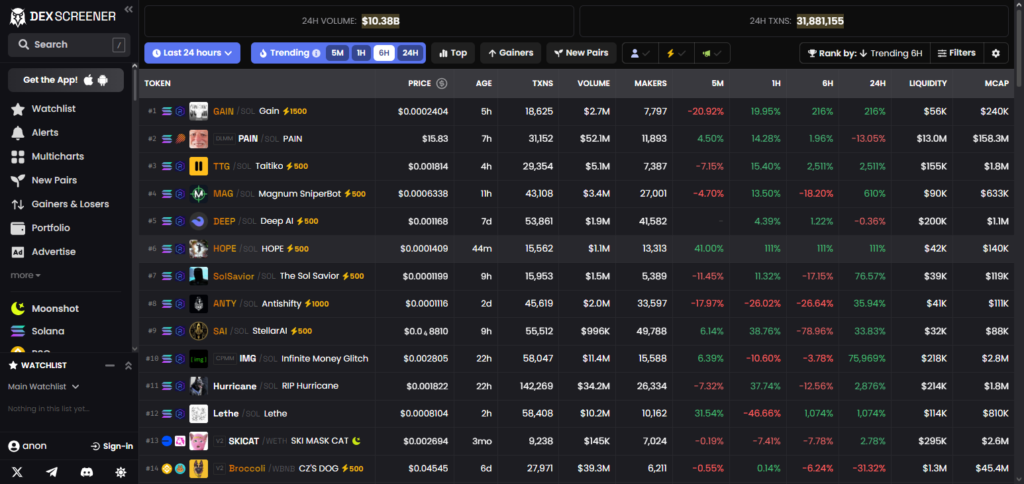
Task: Click the anon user avatar
Action: (13, 446)
